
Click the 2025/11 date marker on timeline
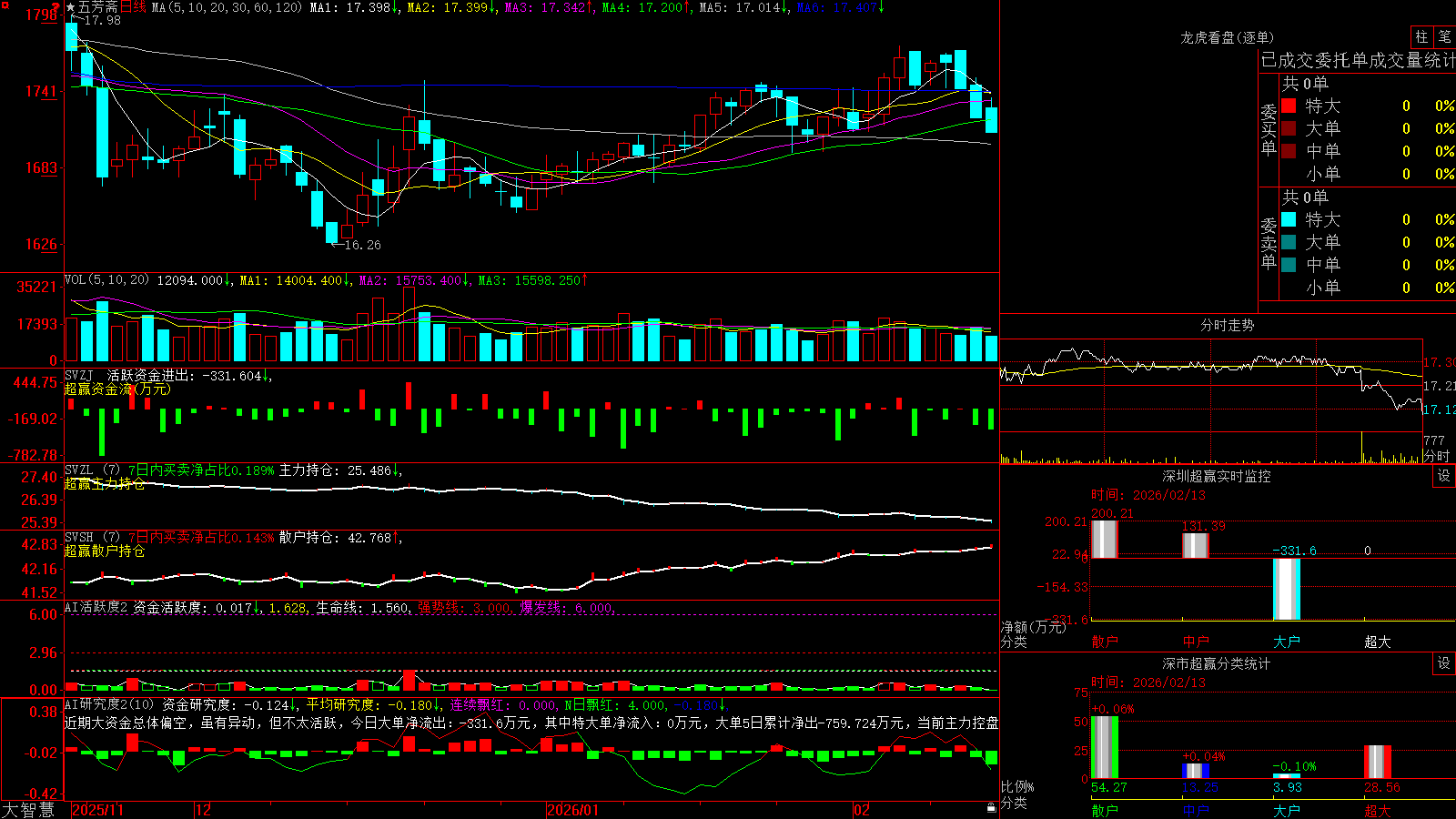97,810
